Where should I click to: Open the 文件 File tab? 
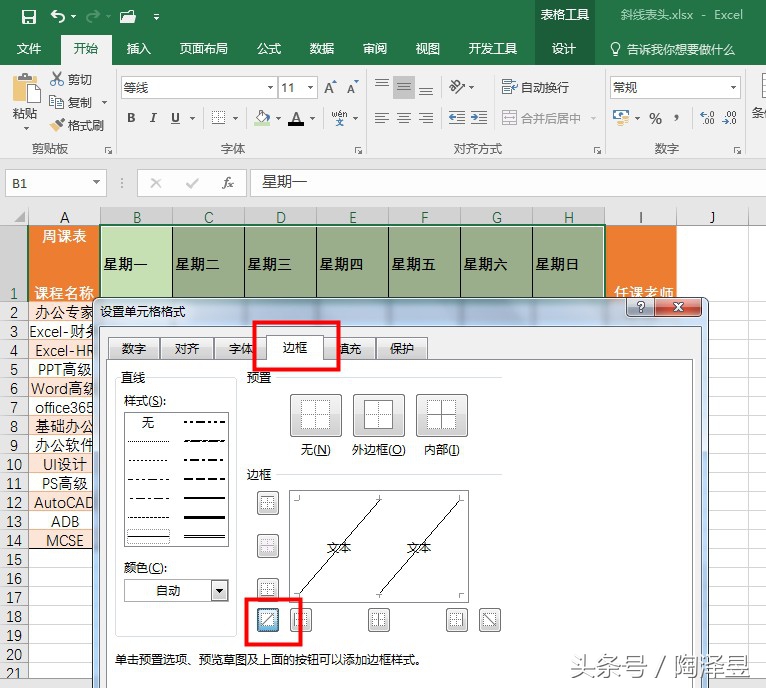pyautogui.click(x=29, y=49)
